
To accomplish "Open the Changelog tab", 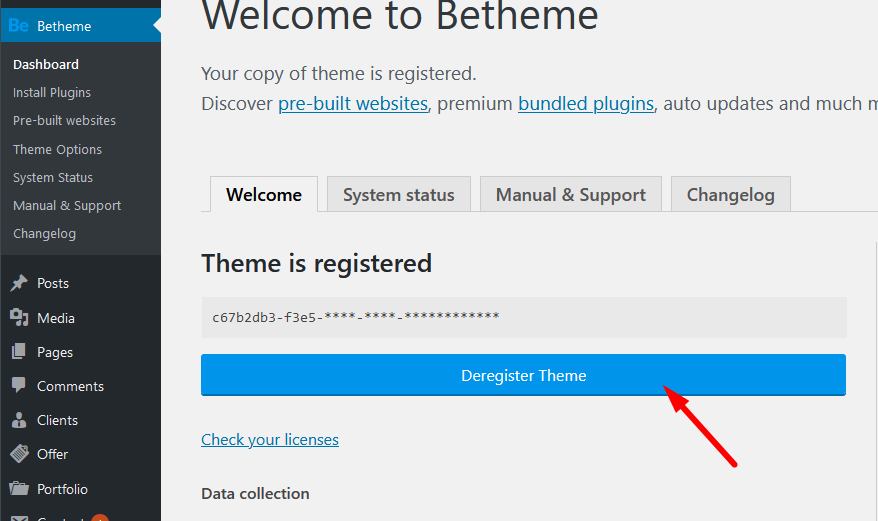I will (x=730, y=195).
